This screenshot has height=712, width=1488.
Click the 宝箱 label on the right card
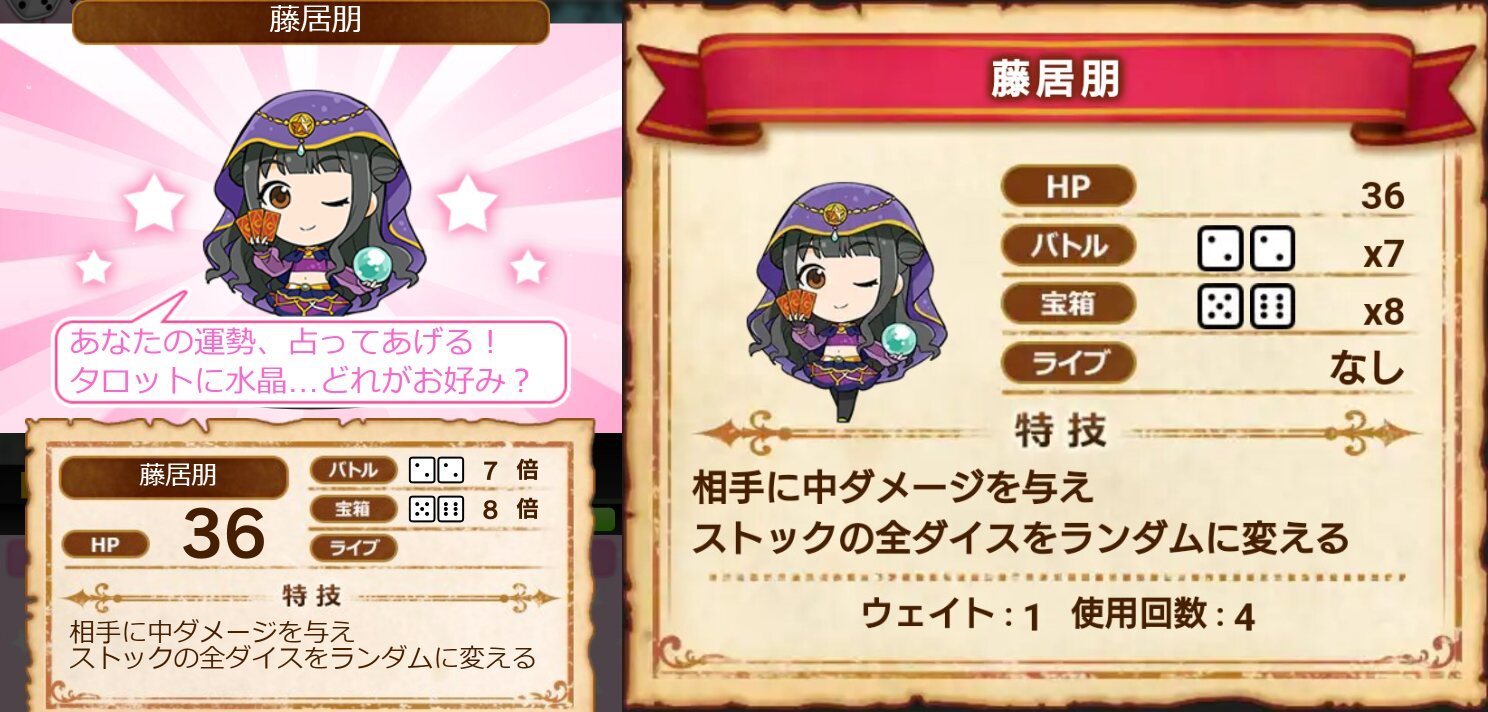point(1069,304)
